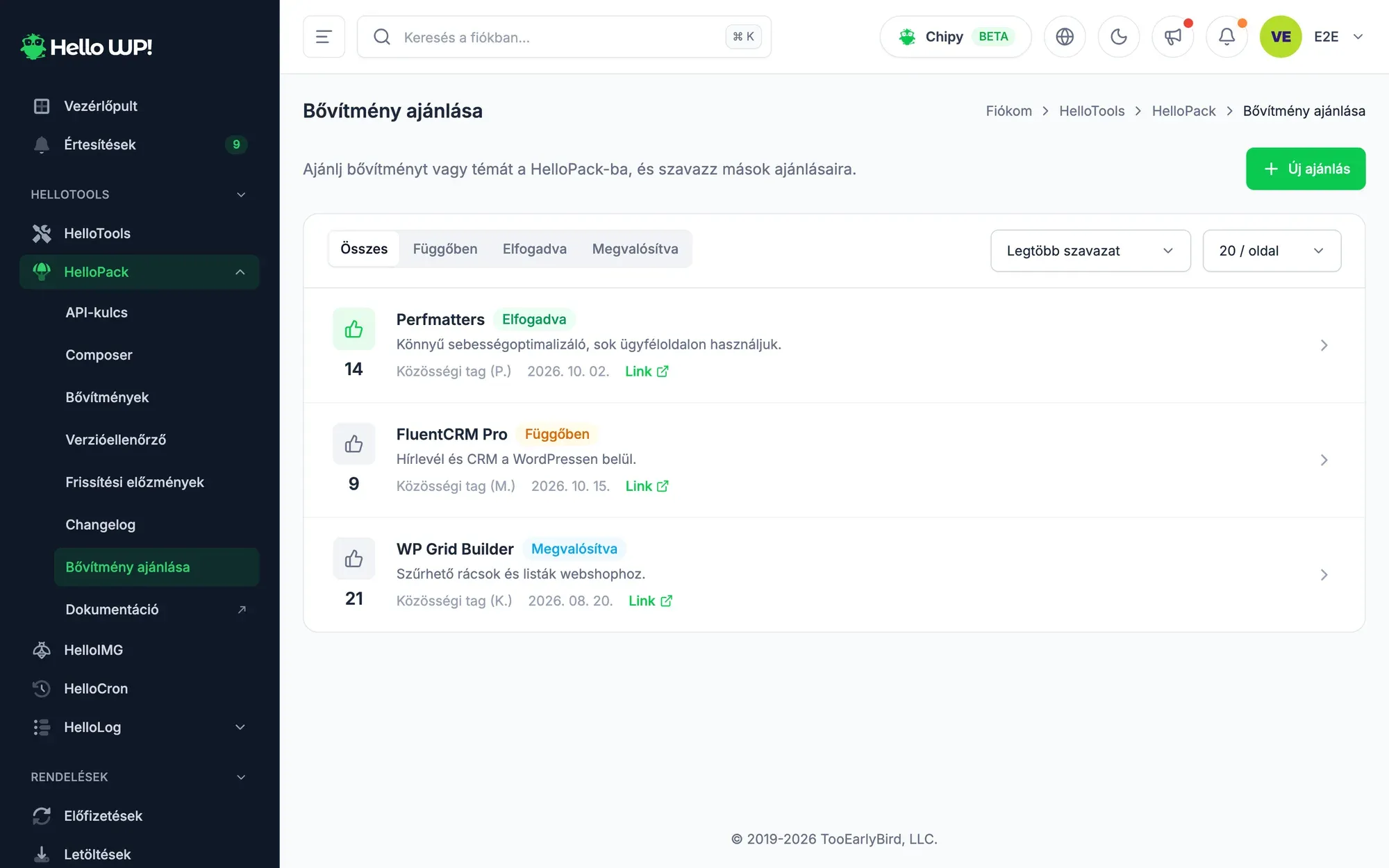
Task: Click the Új ajánlás button
Action: (x=1306, y=169)
